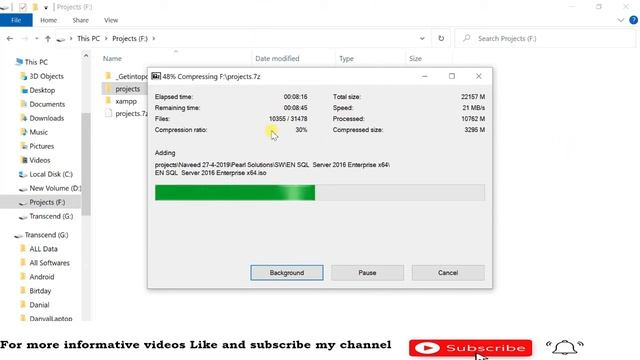The image size is (640, 360).
Task: Click the notification bell icon
Action: click(565, 347)
